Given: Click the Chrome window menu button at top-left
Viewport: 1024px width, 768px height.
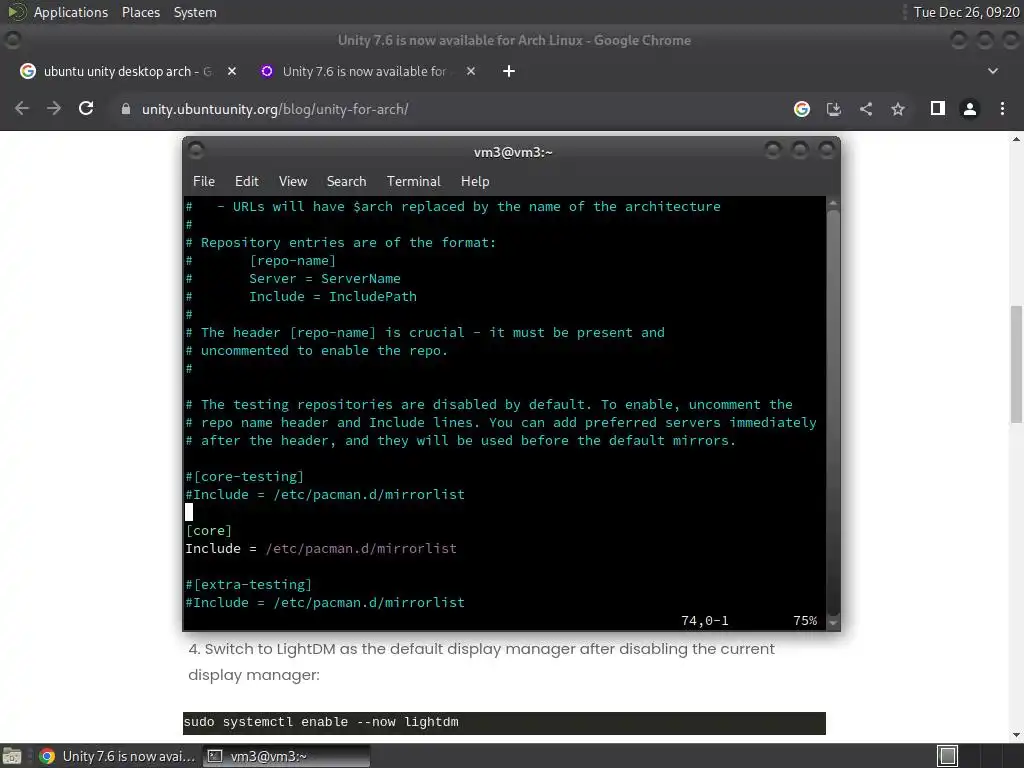Looking at the screenshot, I should click(12, 40).
